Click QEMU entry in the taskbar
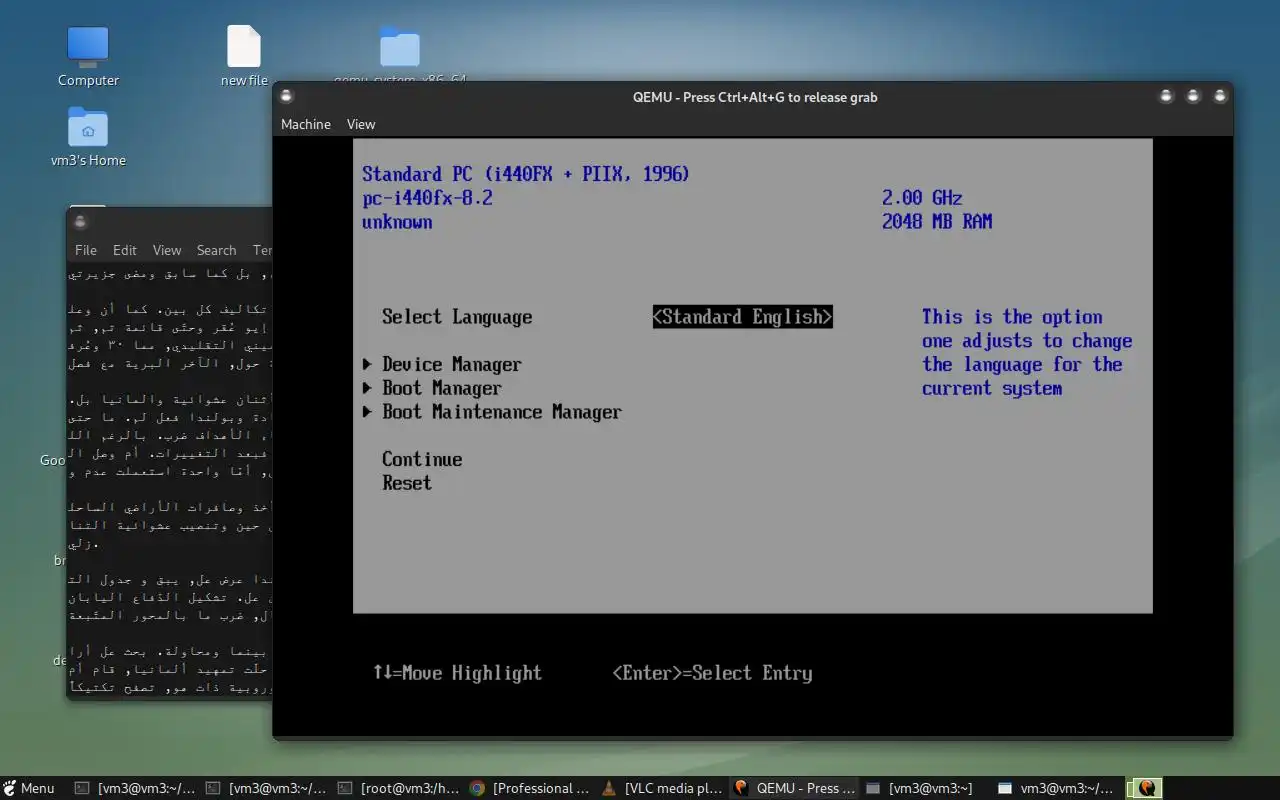This screenshot has width=1280, height=800. point(794,788)
